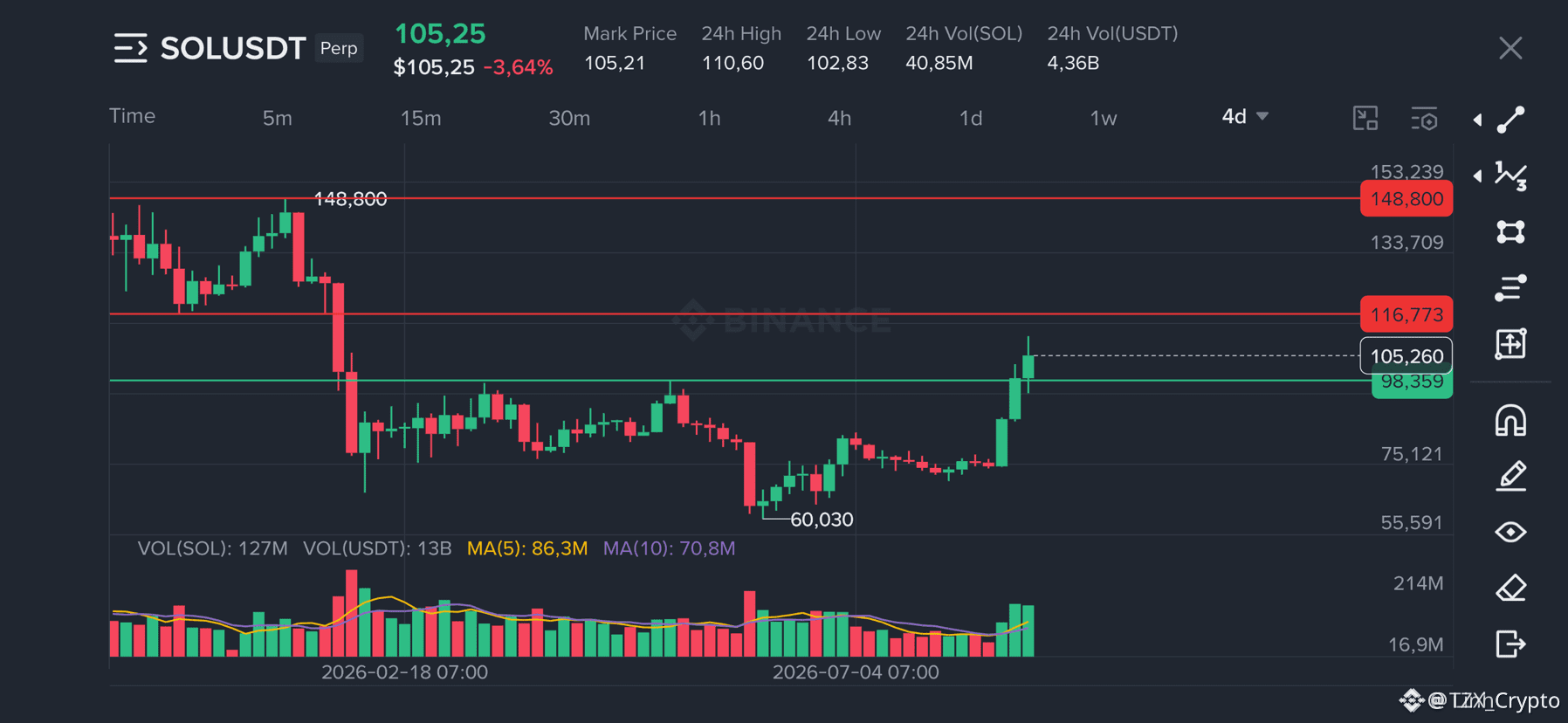Click the 2026-07-04 07:00 date label

[856, 672]
